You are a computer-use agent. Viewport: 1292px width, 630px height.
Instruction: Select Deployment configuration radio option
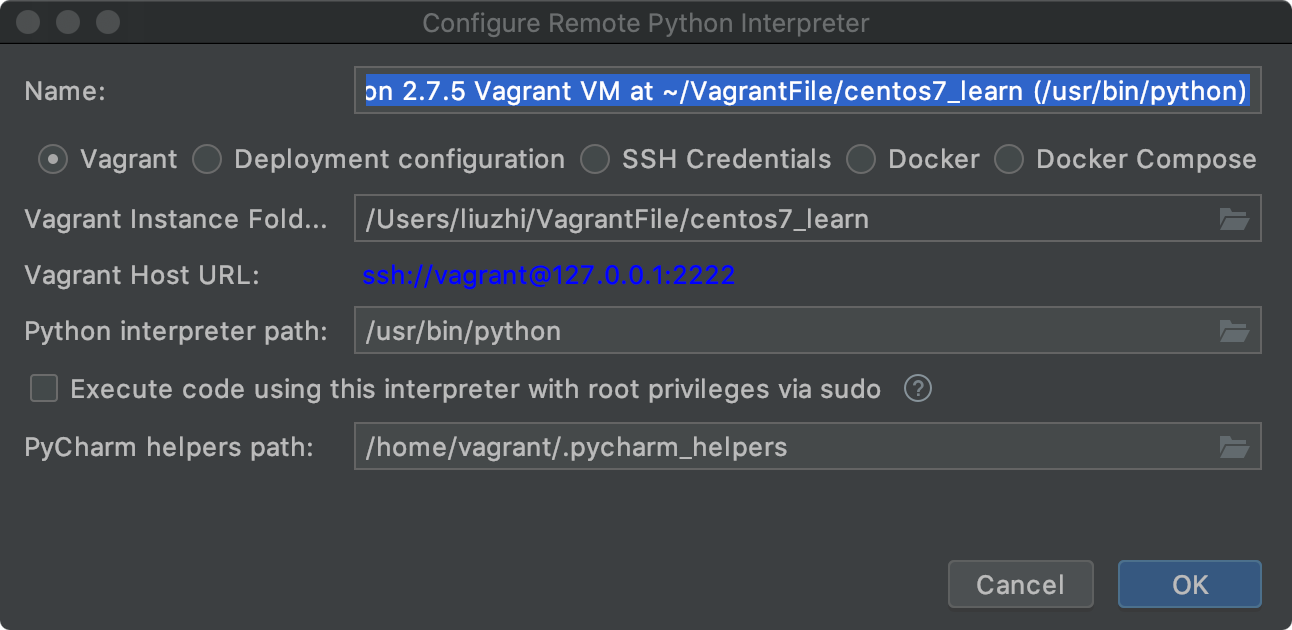click(x=207, y=160)
